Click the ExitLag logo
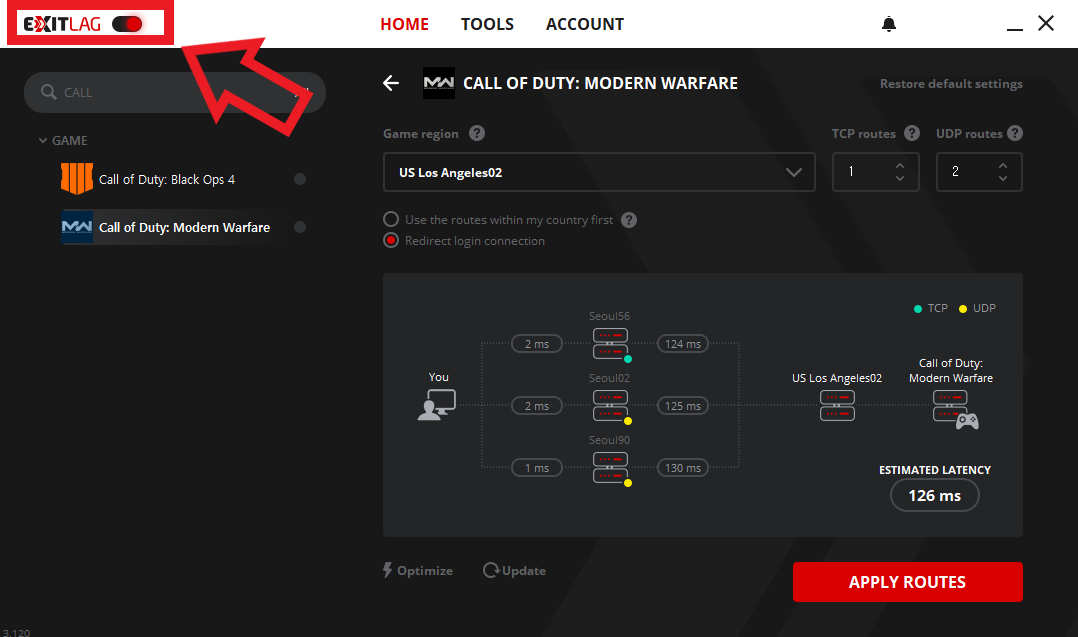Image resolution: width=1078 pixels, height=637 pixels. (x=62, y=24)
